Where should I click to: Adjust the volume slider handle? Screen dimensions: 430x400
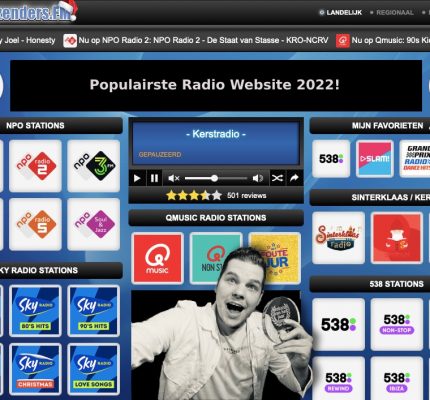[215, 178]
